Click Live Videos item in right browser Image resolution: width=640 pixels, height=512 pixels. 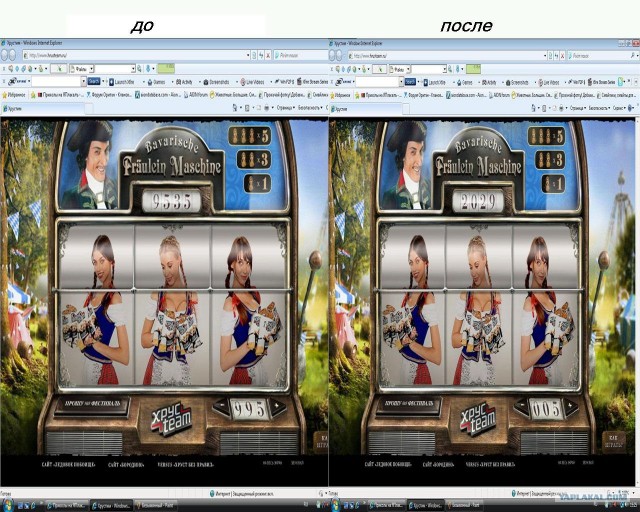[x=549, y=82]
